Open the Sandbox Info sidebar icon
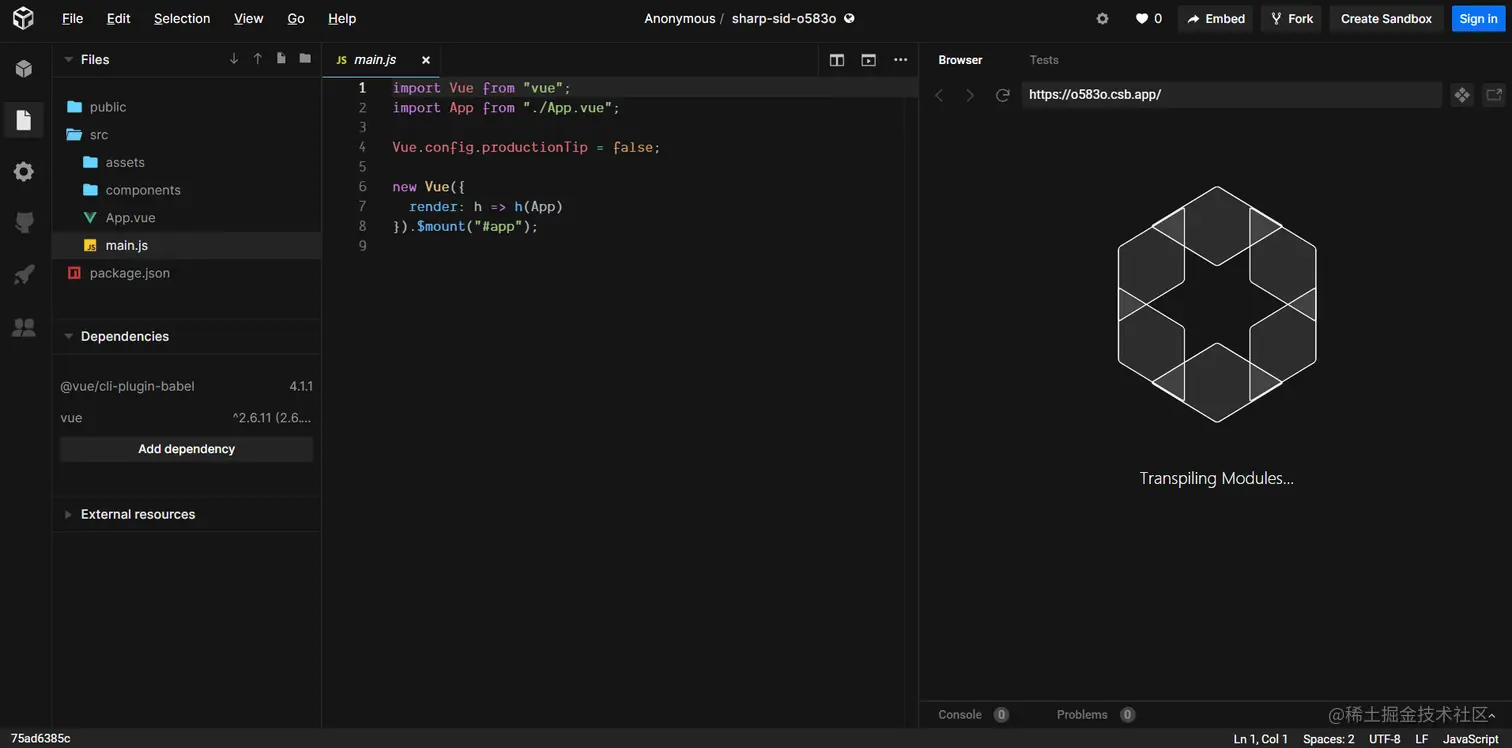 [23, 69]
